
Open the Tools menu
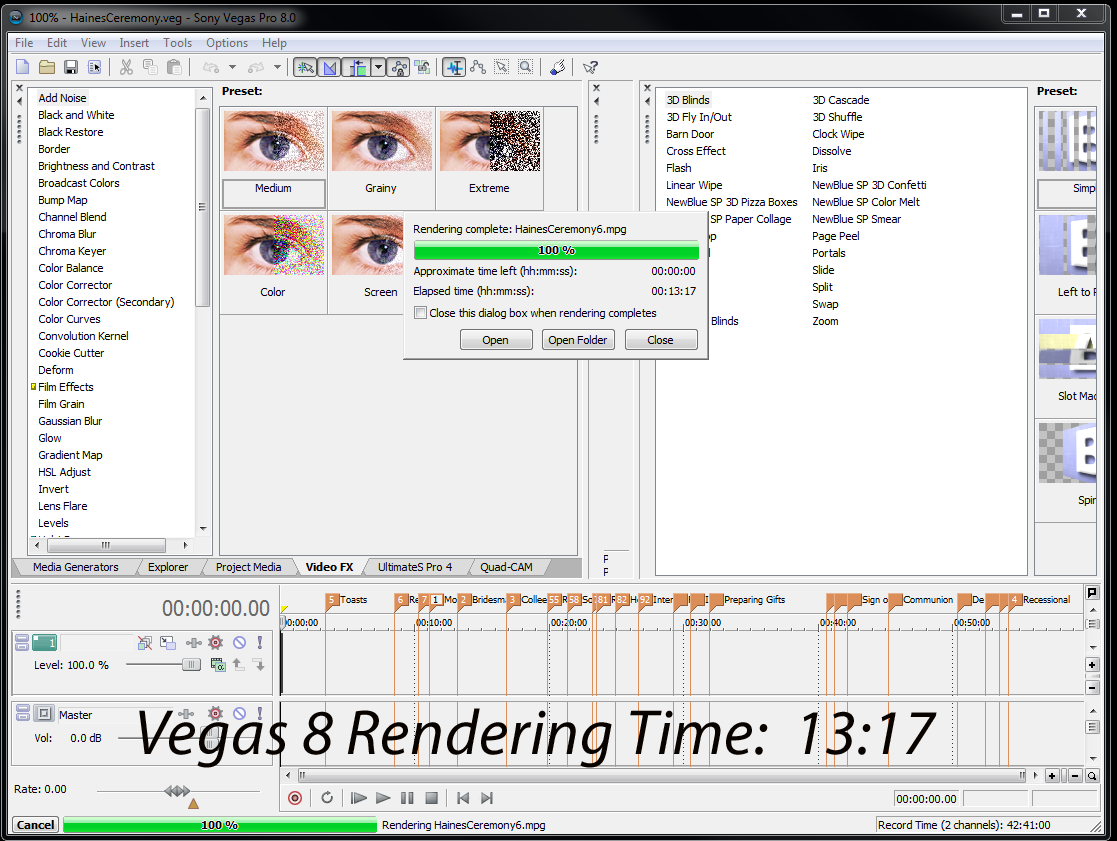click(x=177, y=43)
